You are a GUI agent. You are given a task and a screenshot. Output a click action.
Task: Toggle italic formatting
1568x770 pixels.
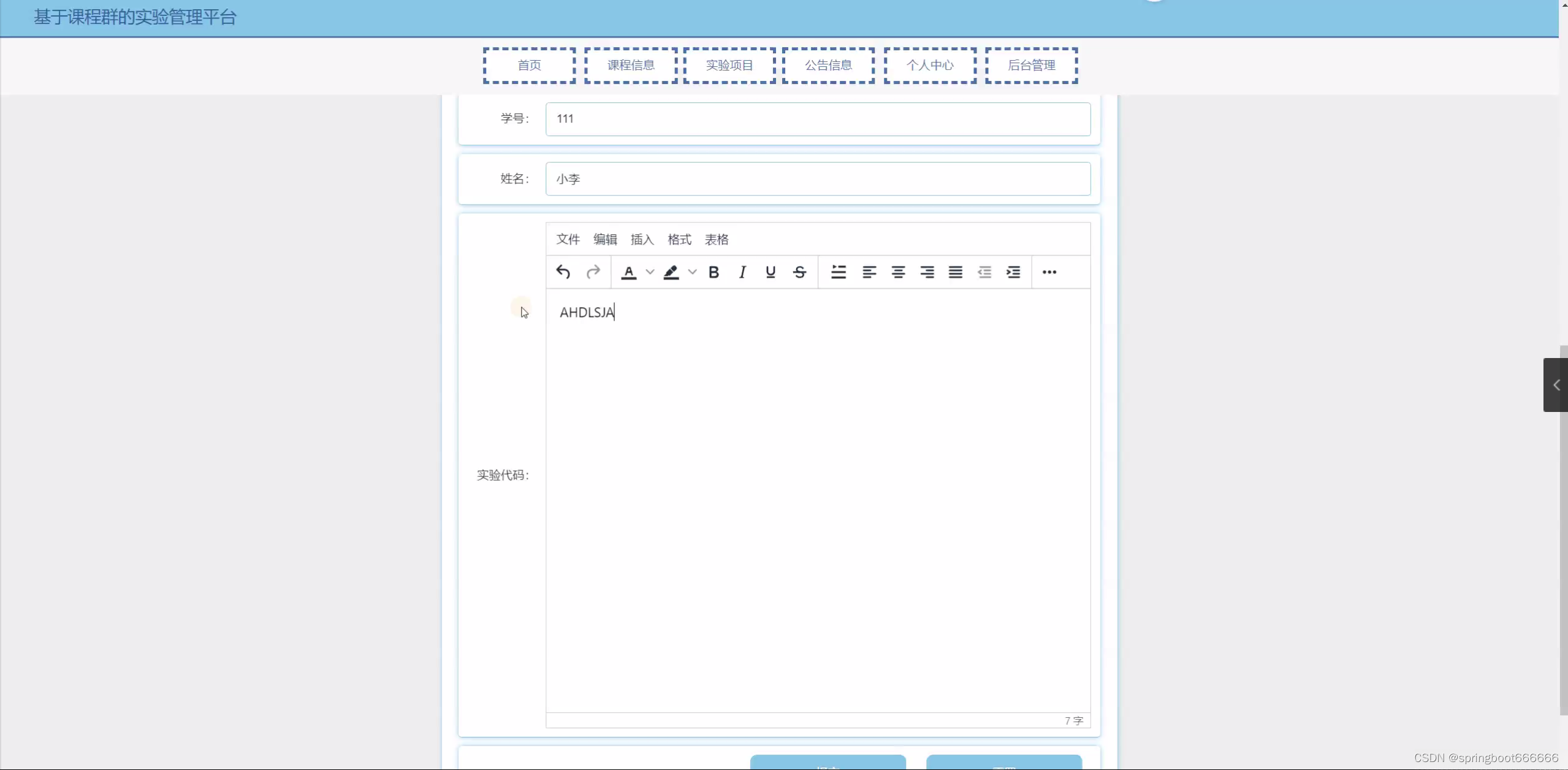742,272
